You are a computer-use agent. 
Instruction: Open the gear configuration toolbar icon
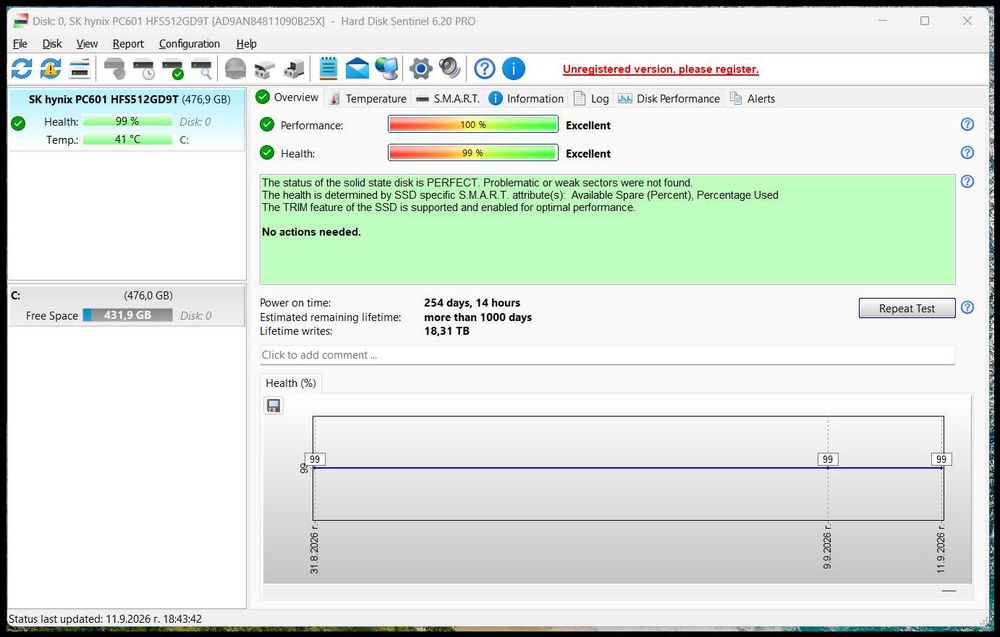click(x=421, y=68)
